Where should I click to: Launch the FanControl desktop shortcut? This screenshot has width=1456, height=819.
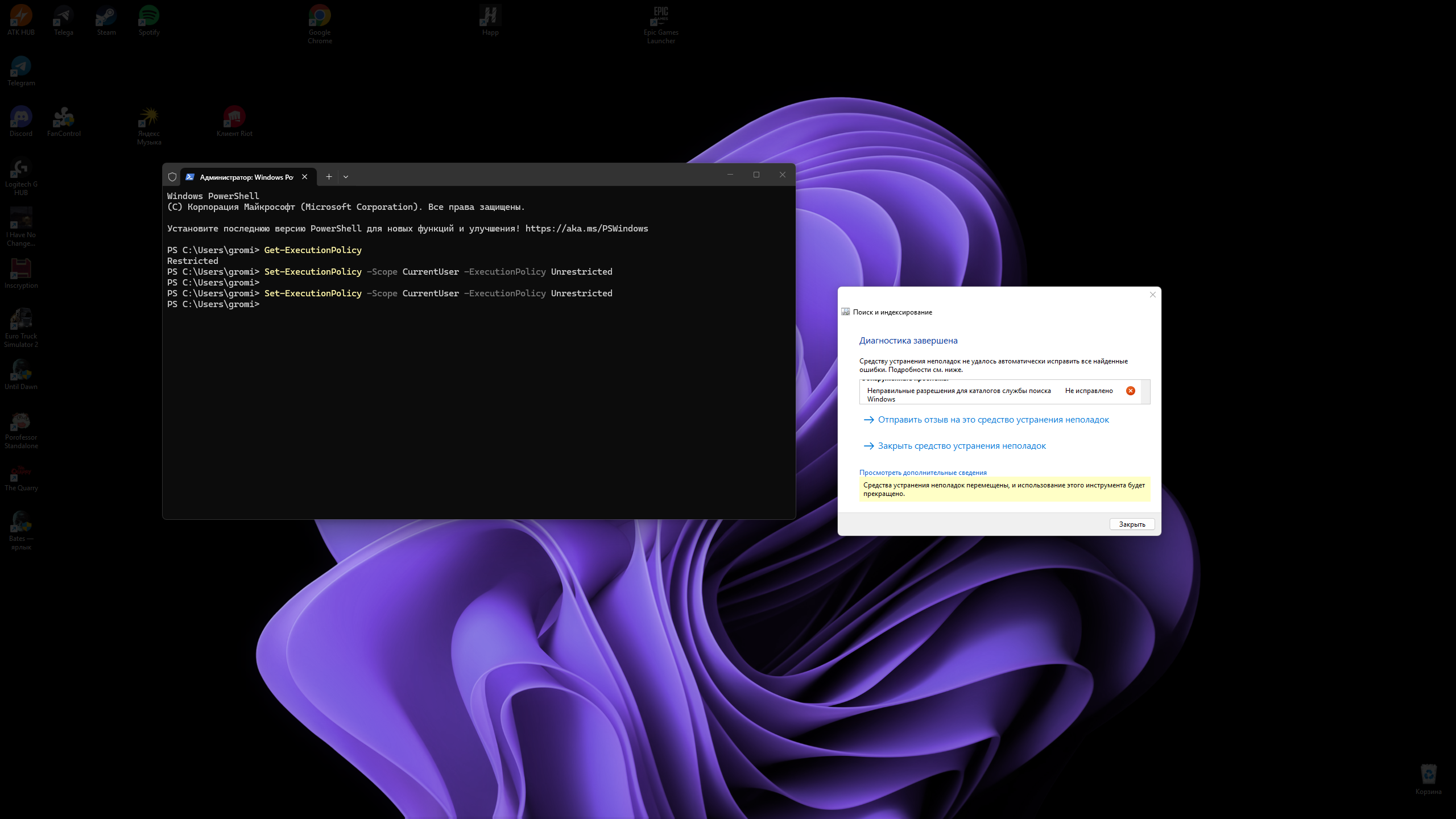[64, 122]
